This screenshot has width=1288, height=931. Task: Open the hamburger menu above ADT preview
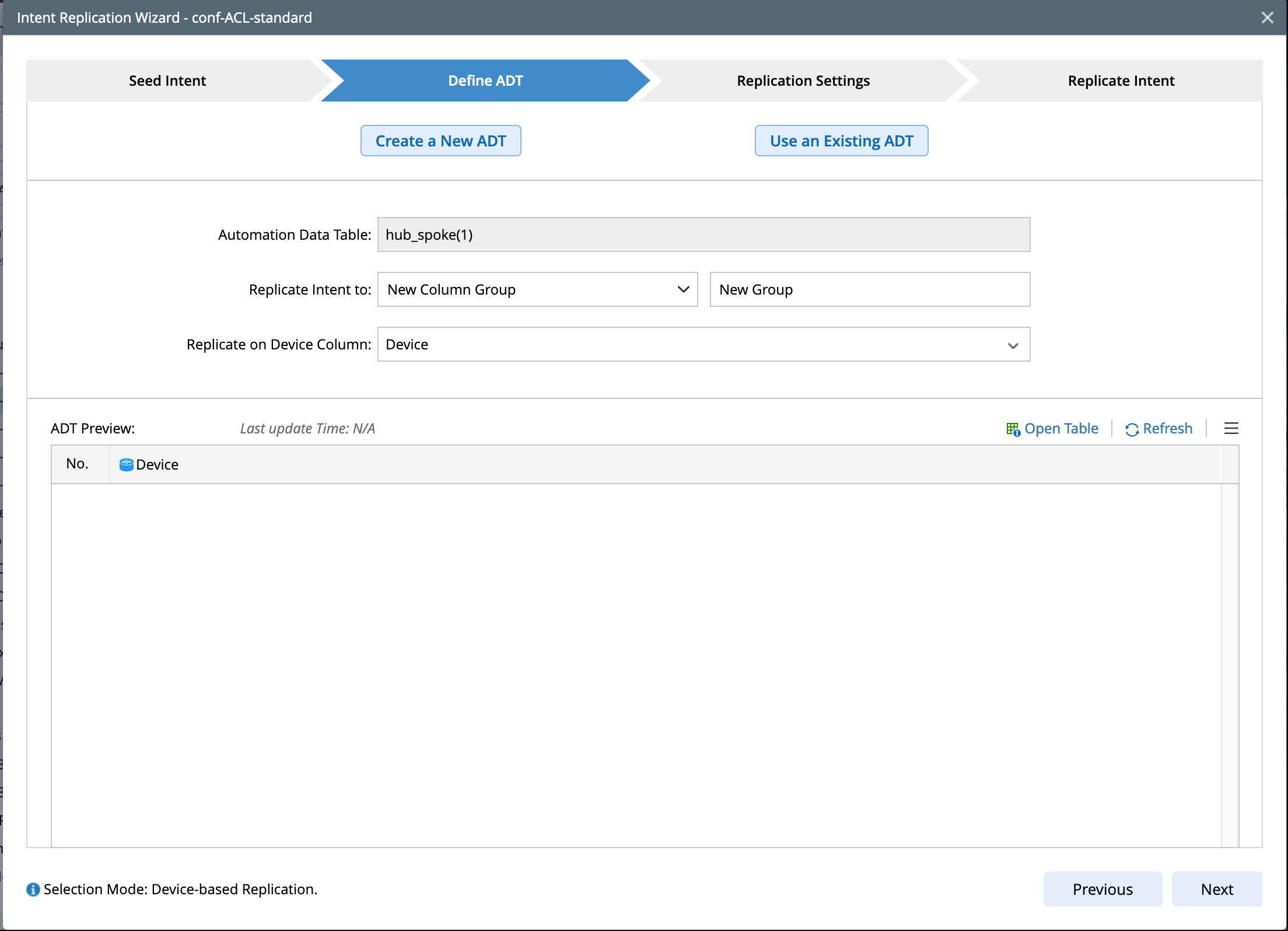(1231, 429)
